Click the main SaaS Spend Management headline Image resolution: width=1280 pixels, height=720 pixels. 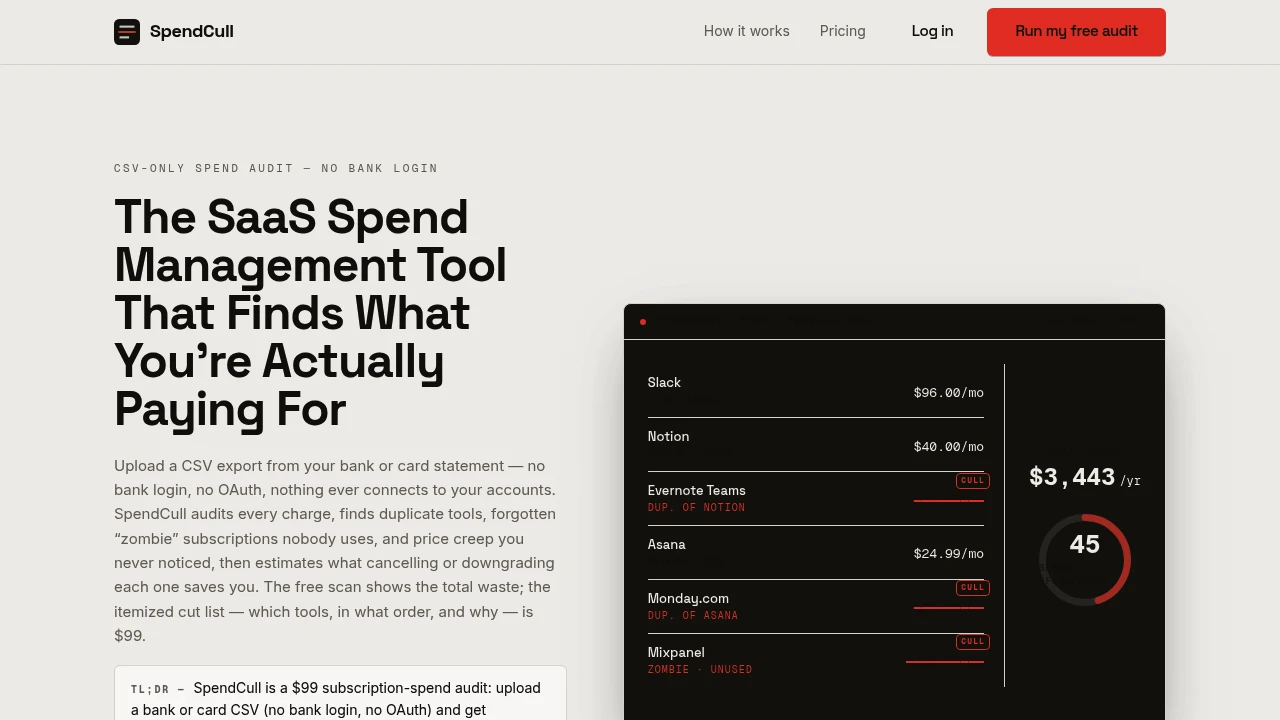pos(311,313)
